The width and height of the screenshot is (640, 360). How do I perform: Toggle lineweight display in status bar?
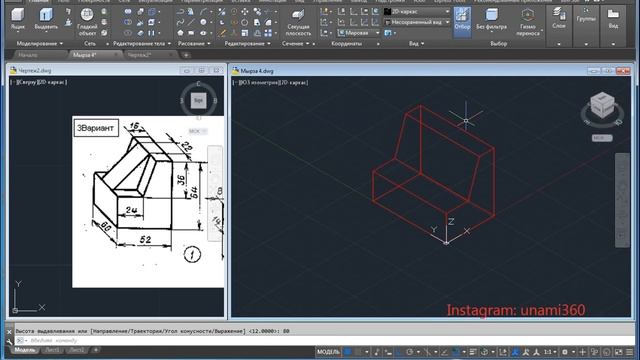[473, 352]
